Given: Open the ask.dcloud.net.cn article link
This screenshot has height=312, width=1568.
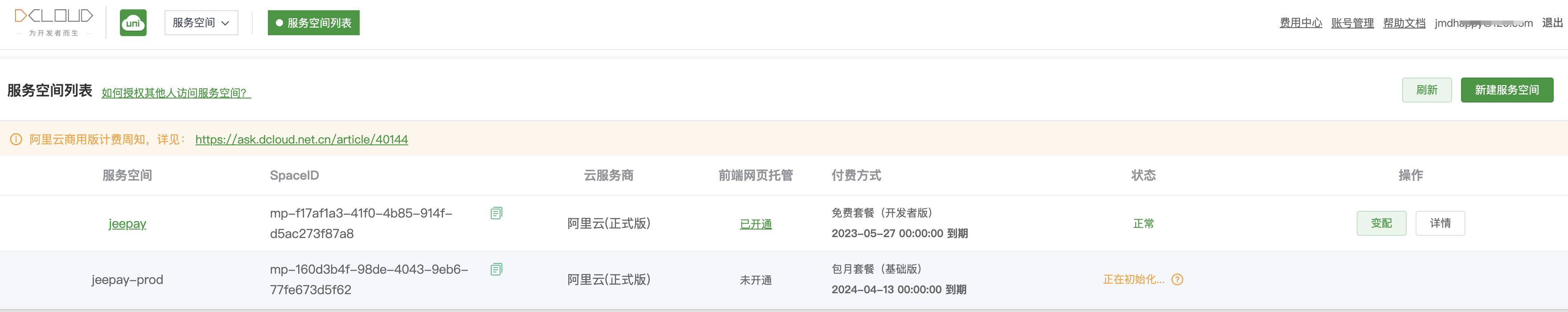Looking at the screenshot, I should (x=301, y=140).
